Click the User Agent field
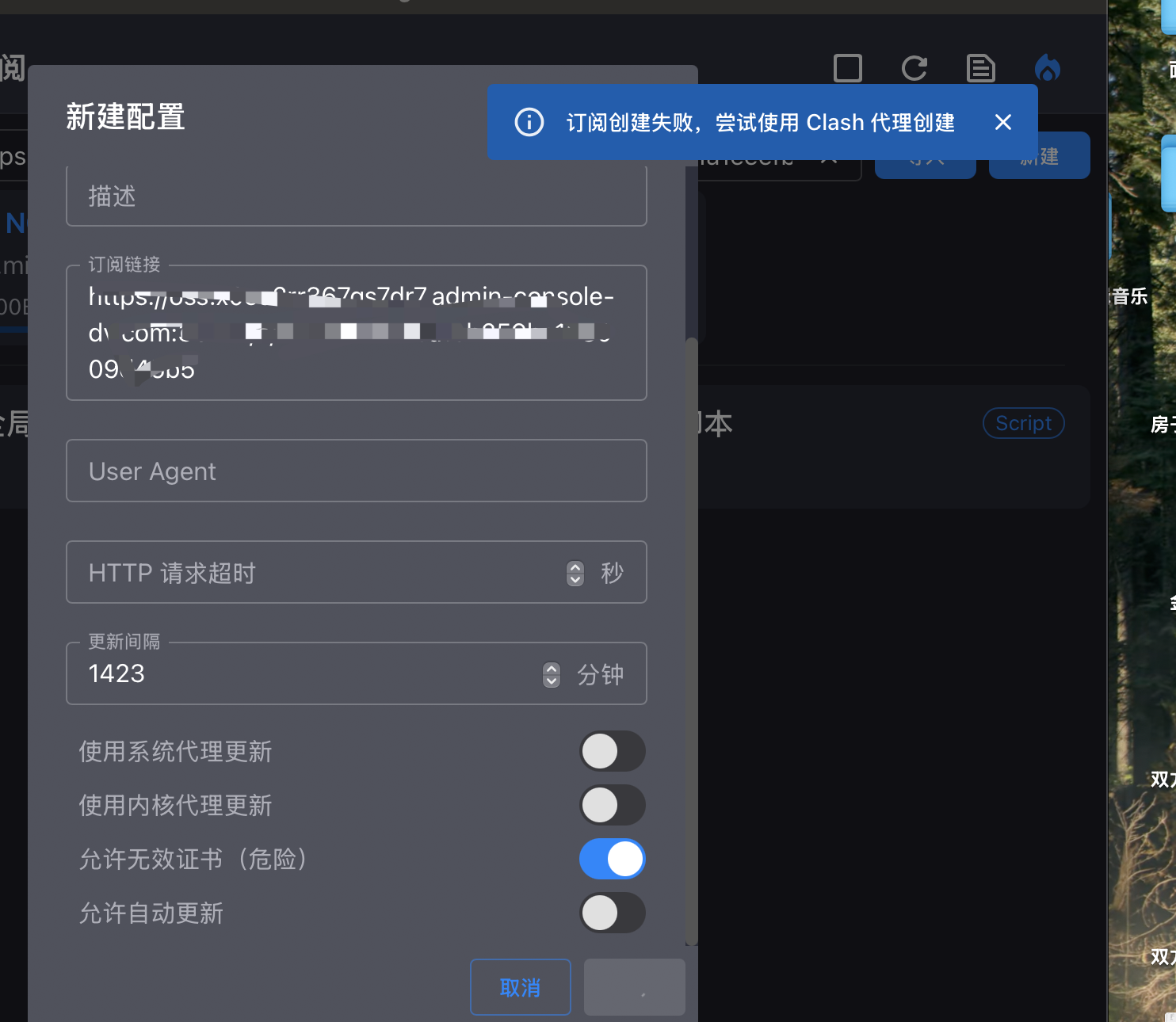This screenshot has height=1022, width=1176. point(357,471)
